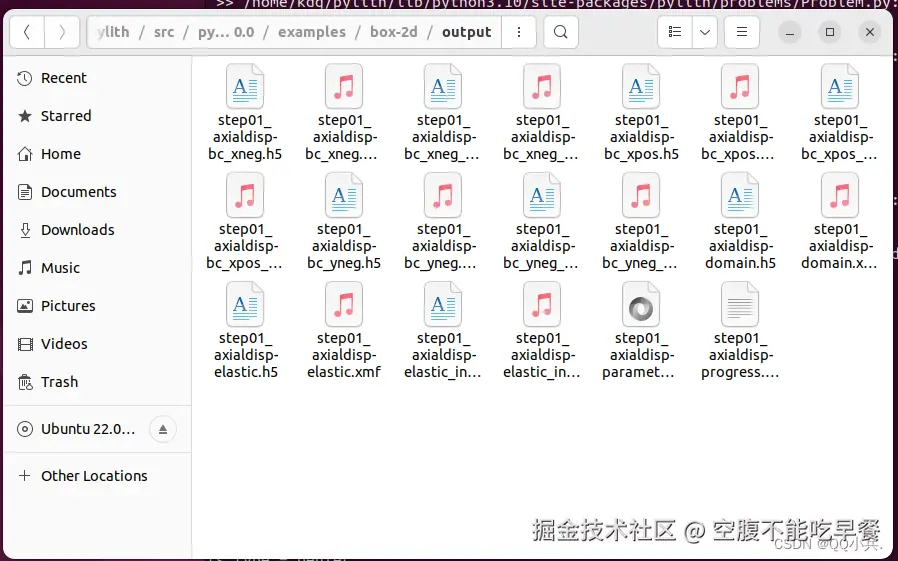This screenshot has height=561, width=898.
Task: Open Recent in the sidebar
Action: click(97, 78)
